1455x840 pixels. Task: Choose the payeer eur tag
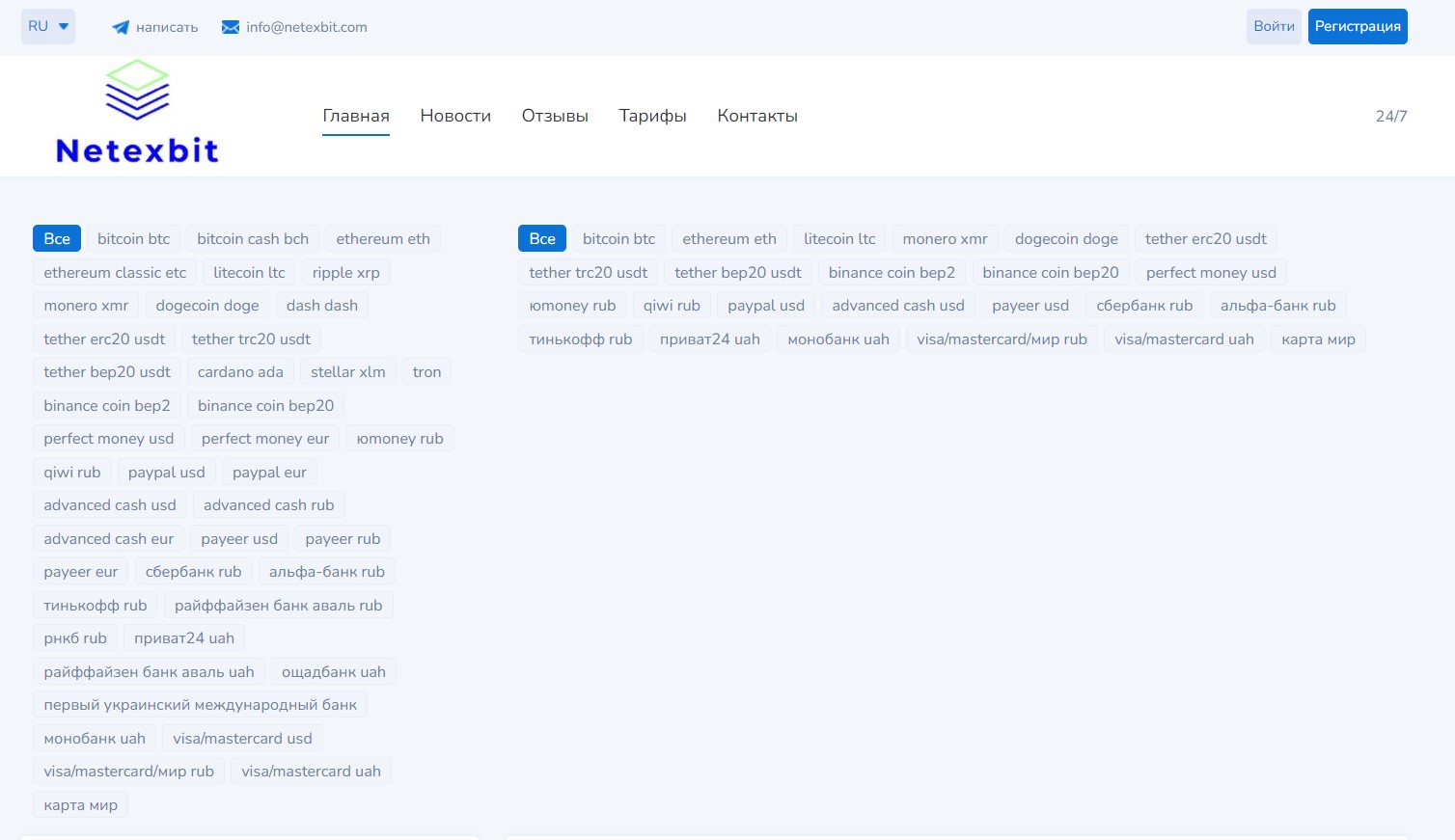click(x=81, y=572)
